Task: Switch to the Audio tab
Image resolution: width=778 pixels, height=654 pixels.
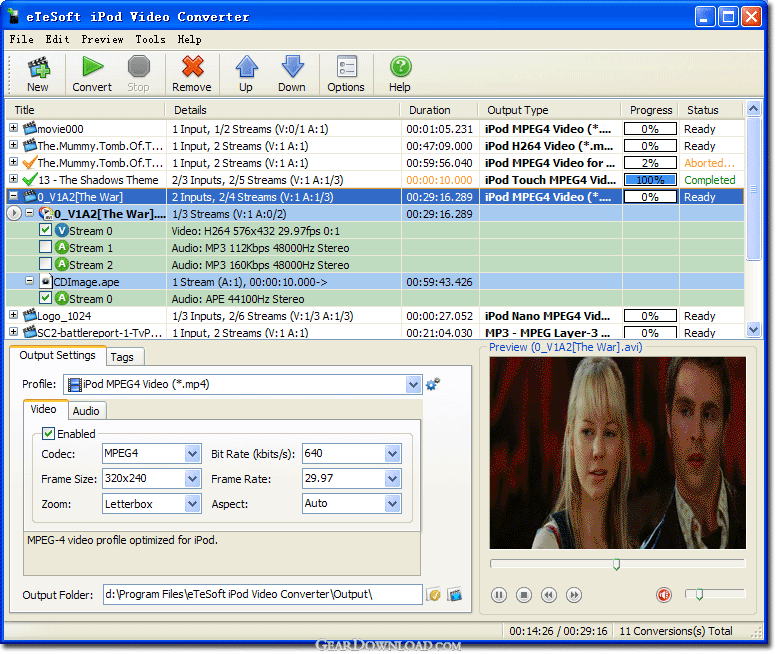Action: [x=86, y=410]
